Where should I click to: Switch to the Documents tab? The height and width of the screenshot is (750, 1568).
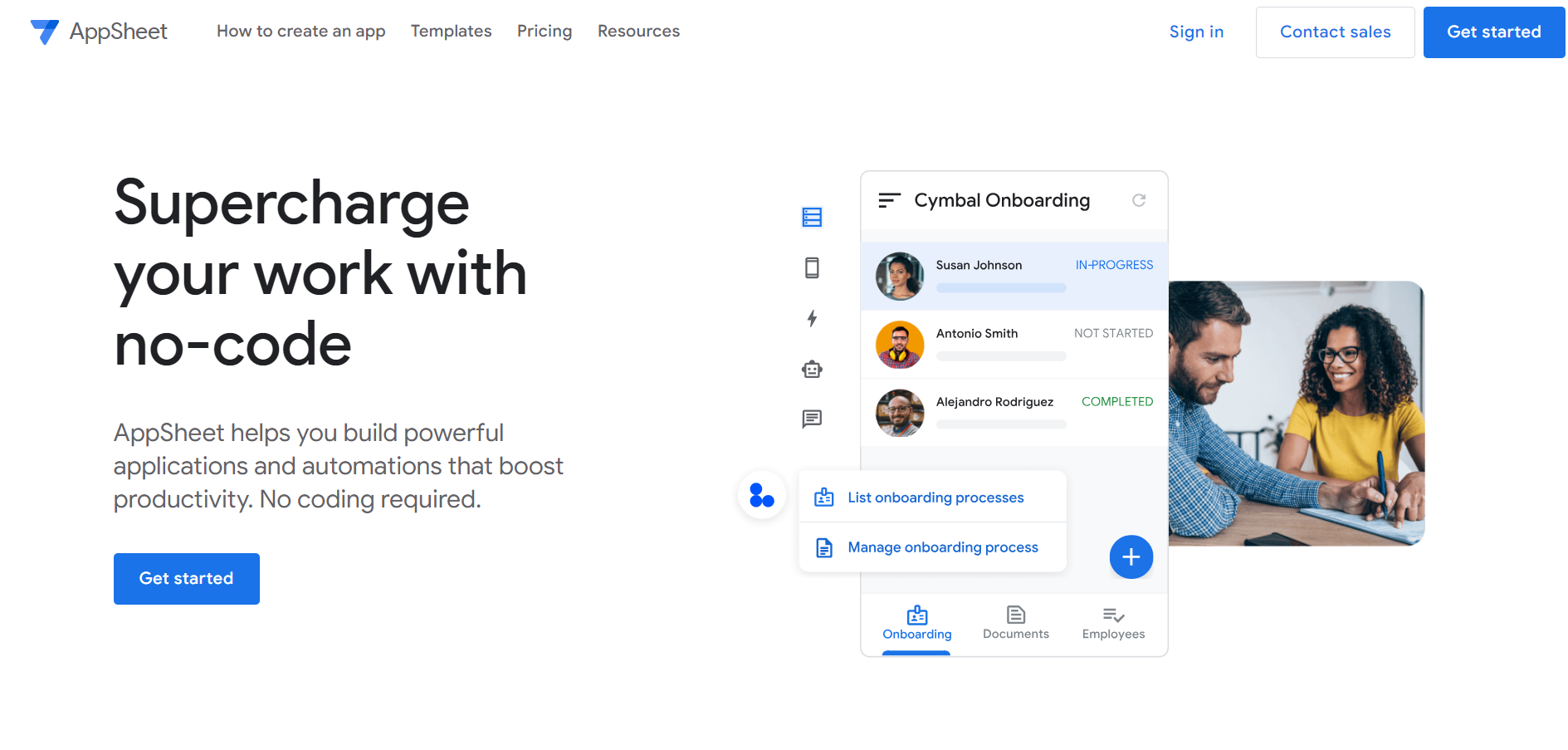(x=1015, y=624)
